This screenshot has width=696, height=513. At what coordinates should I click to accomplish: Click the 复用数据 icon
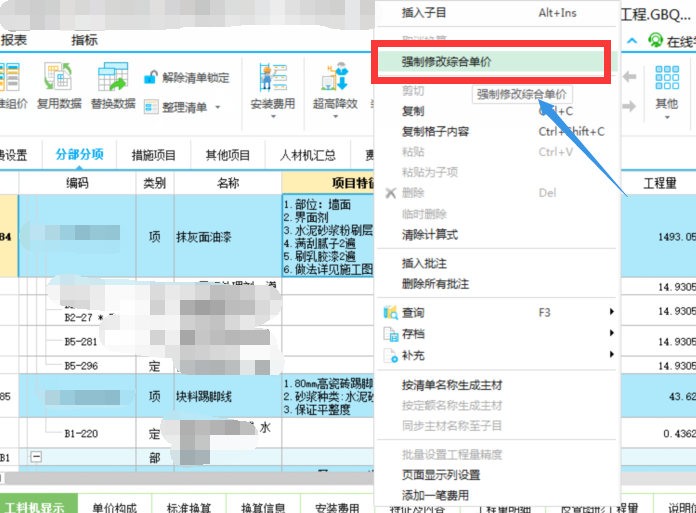tap(58, 77)
